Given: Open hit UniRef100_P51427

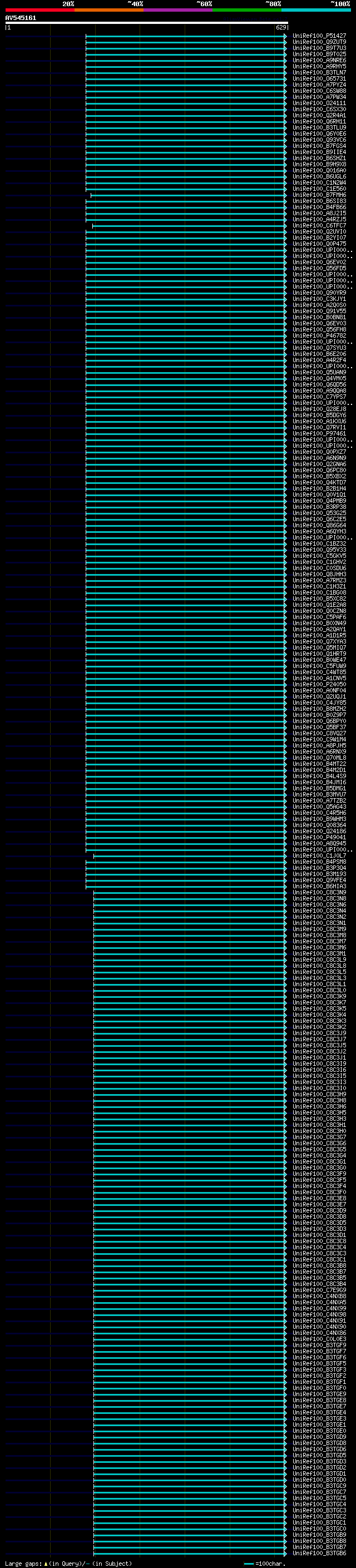Looking at the screenshot, I should [319, 36].
